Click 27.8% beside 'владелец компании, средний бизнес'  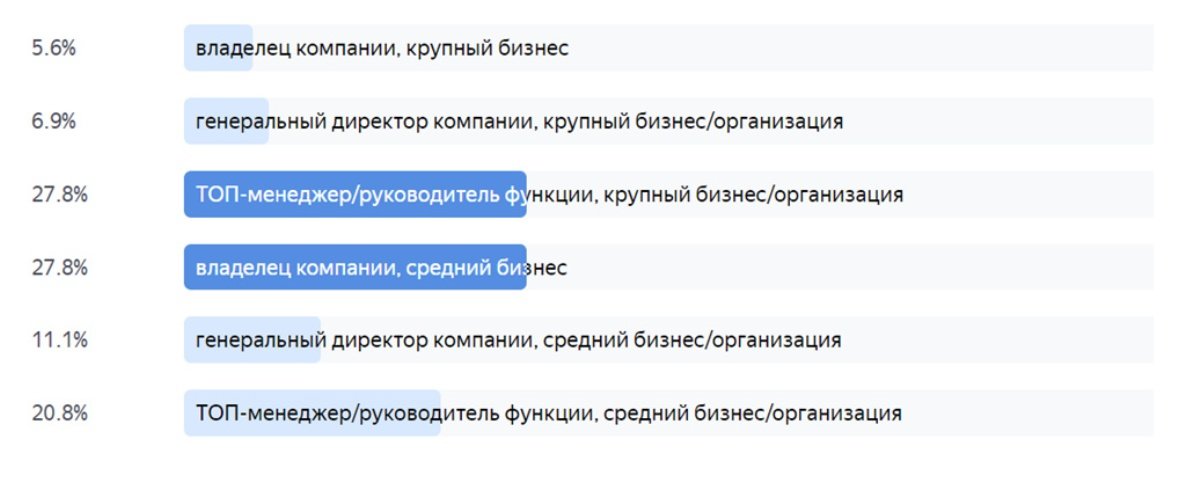[59, 267]
